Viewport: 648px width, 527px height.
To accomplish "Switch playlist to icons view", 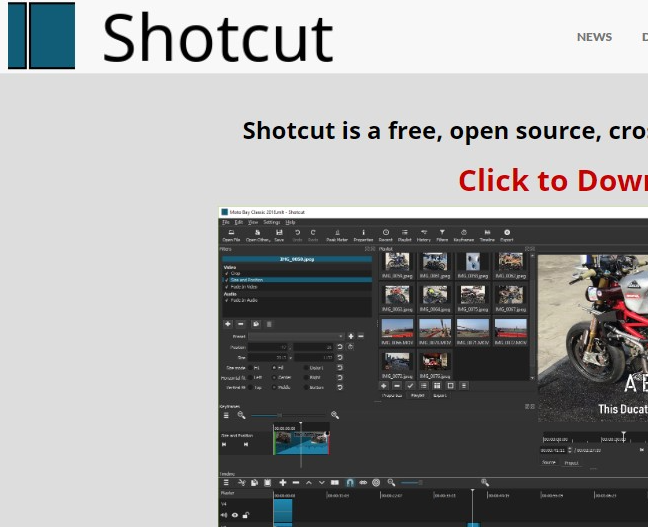I will (x=450, y=386).
